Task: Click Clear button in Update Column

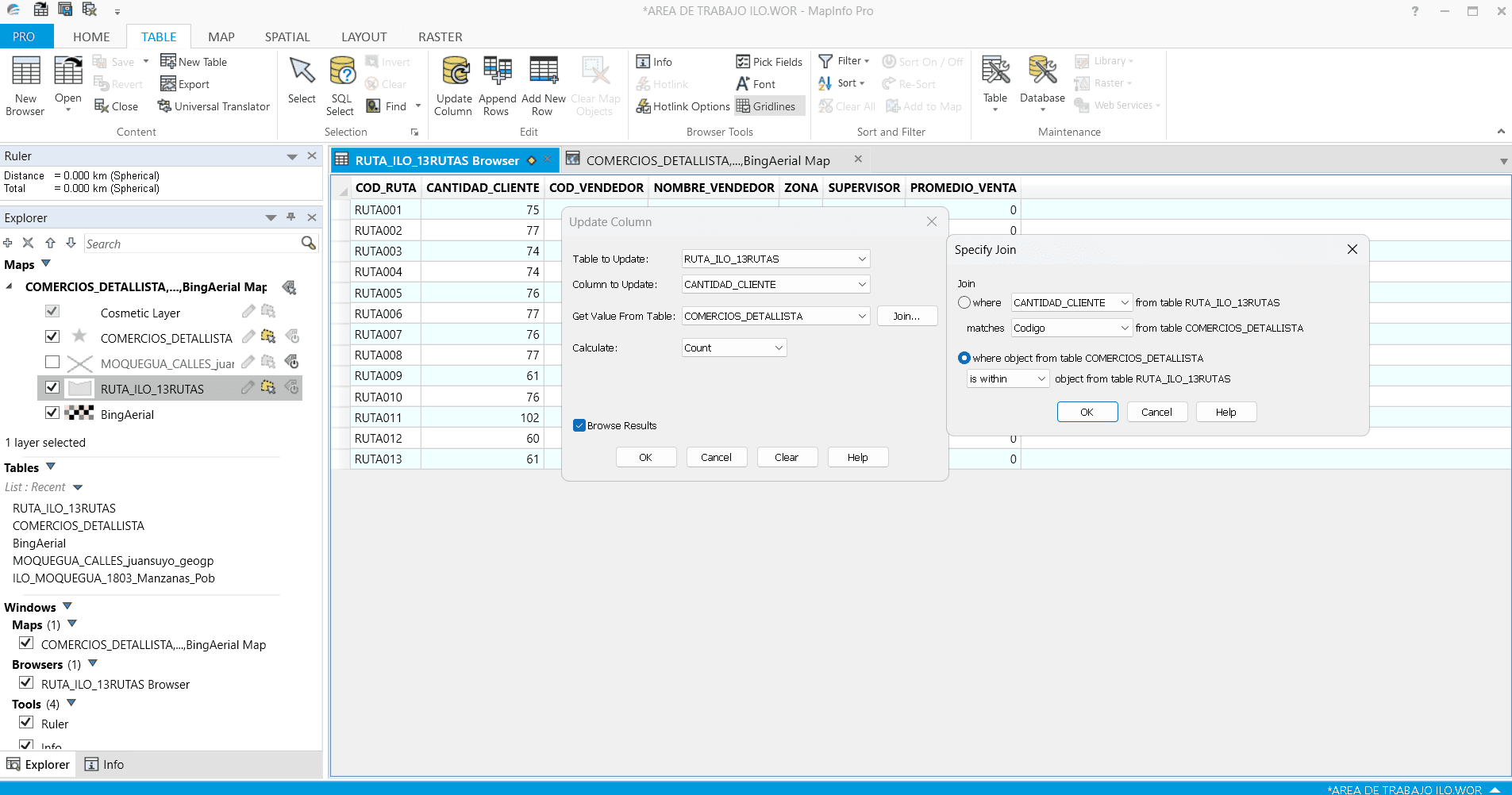Action: click(787, 457)
